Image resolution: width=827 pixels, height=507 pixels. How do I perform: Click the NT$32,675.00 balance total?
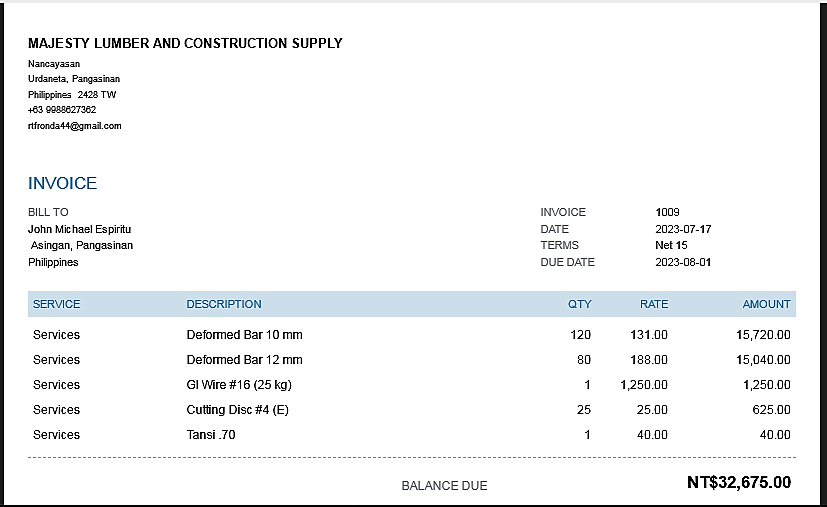(x=738, y=482)
